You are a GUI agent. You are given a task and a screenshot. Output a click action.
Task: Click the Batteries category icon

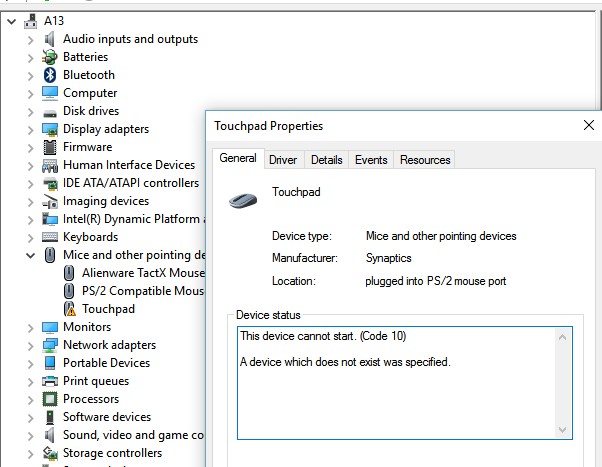(50, 57)
